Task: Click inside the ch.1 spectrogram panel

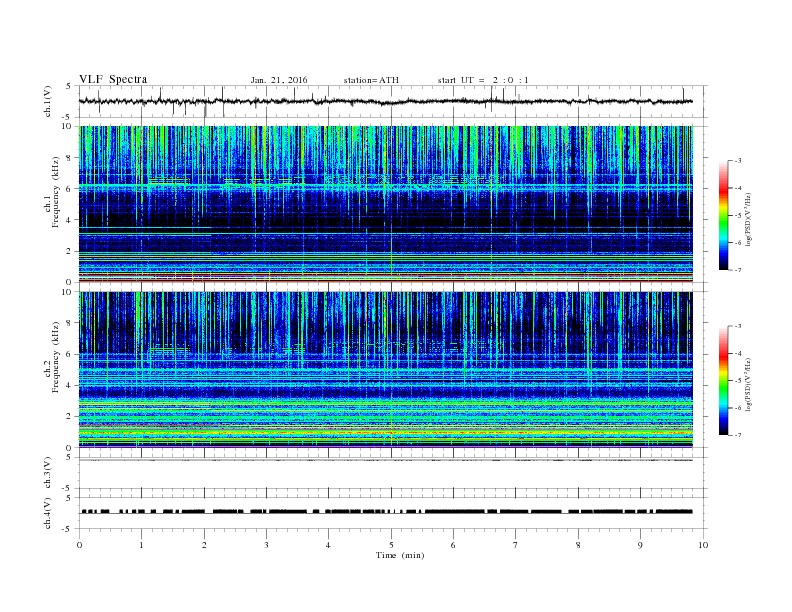Action: click(386, 204)
